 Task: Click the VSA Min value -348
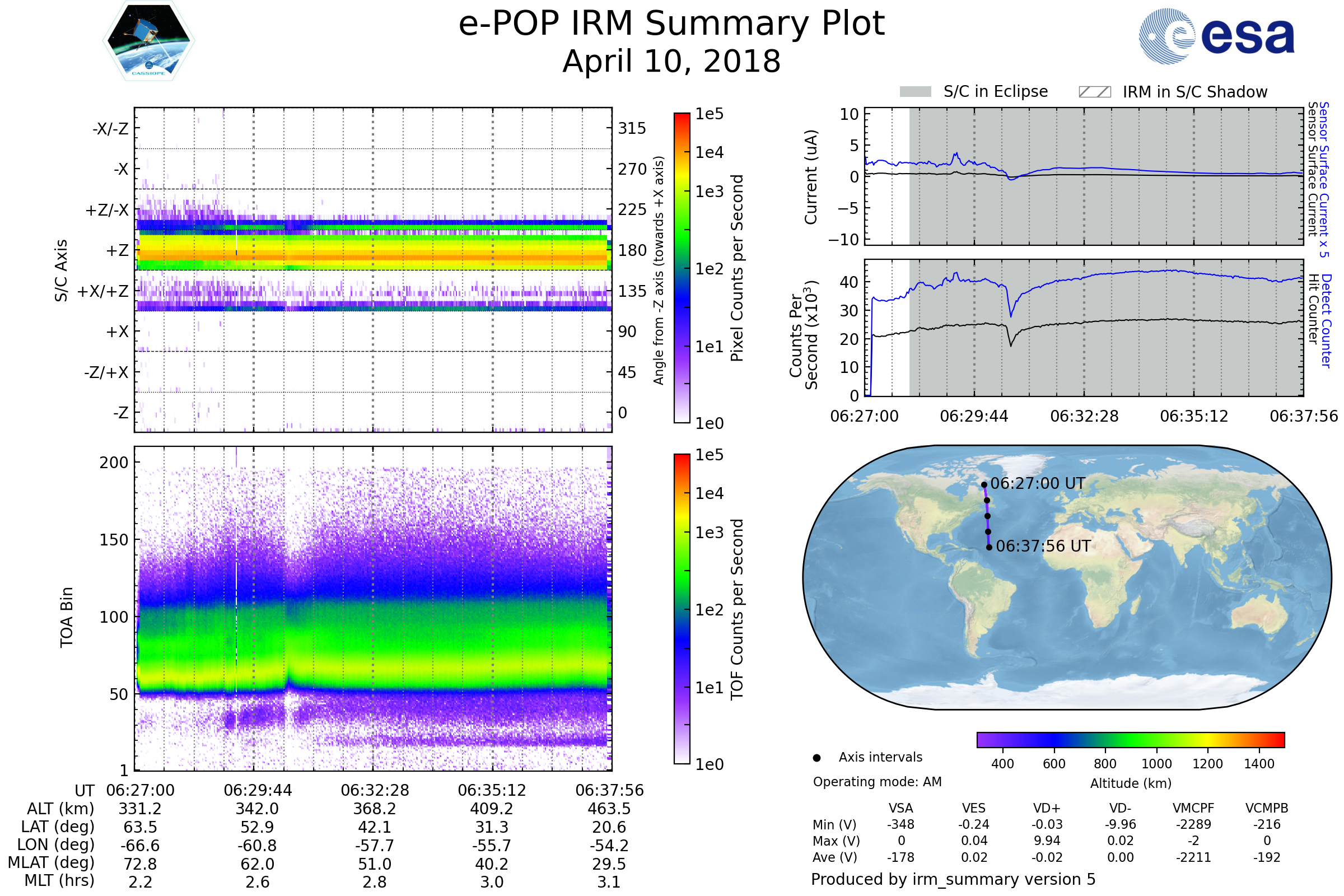[x=900, y=824]
